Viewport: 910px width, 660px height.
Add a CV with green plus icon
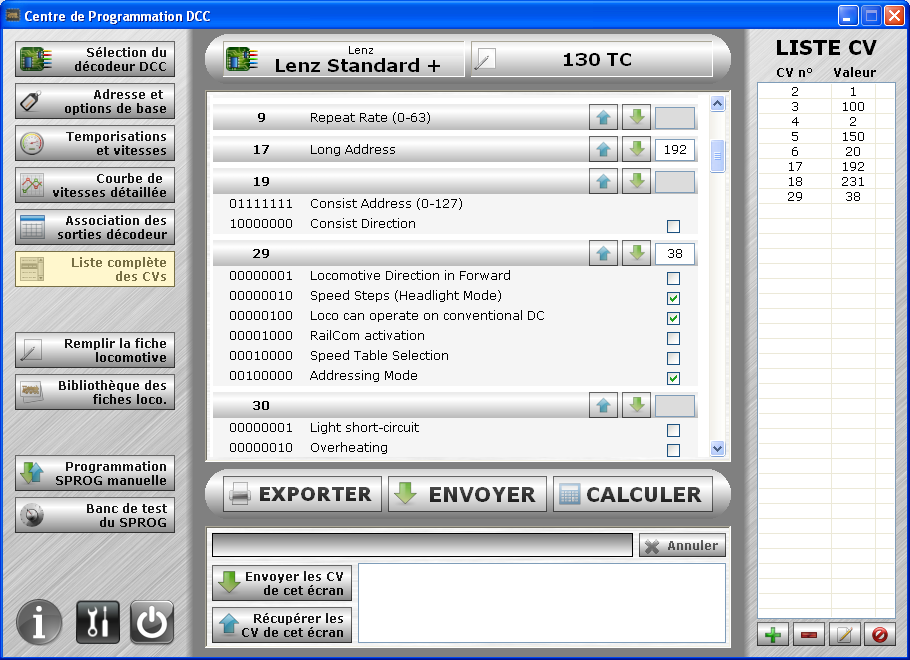pyautogui.click(x=772, y=634)
